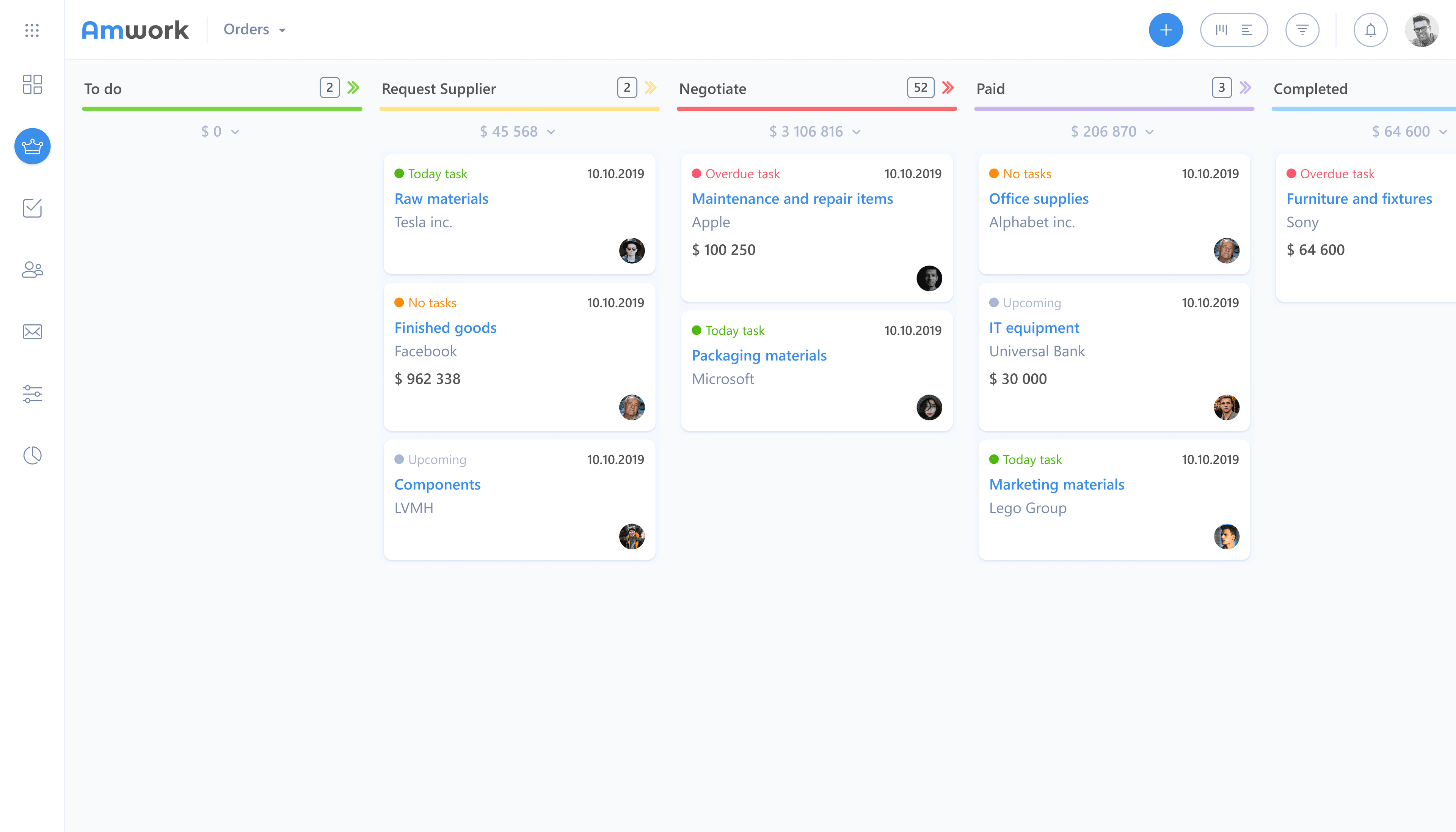The image size is (1456, 832).
Task: Click assignee avatar on Finished goods card
Action: (632, 407)
